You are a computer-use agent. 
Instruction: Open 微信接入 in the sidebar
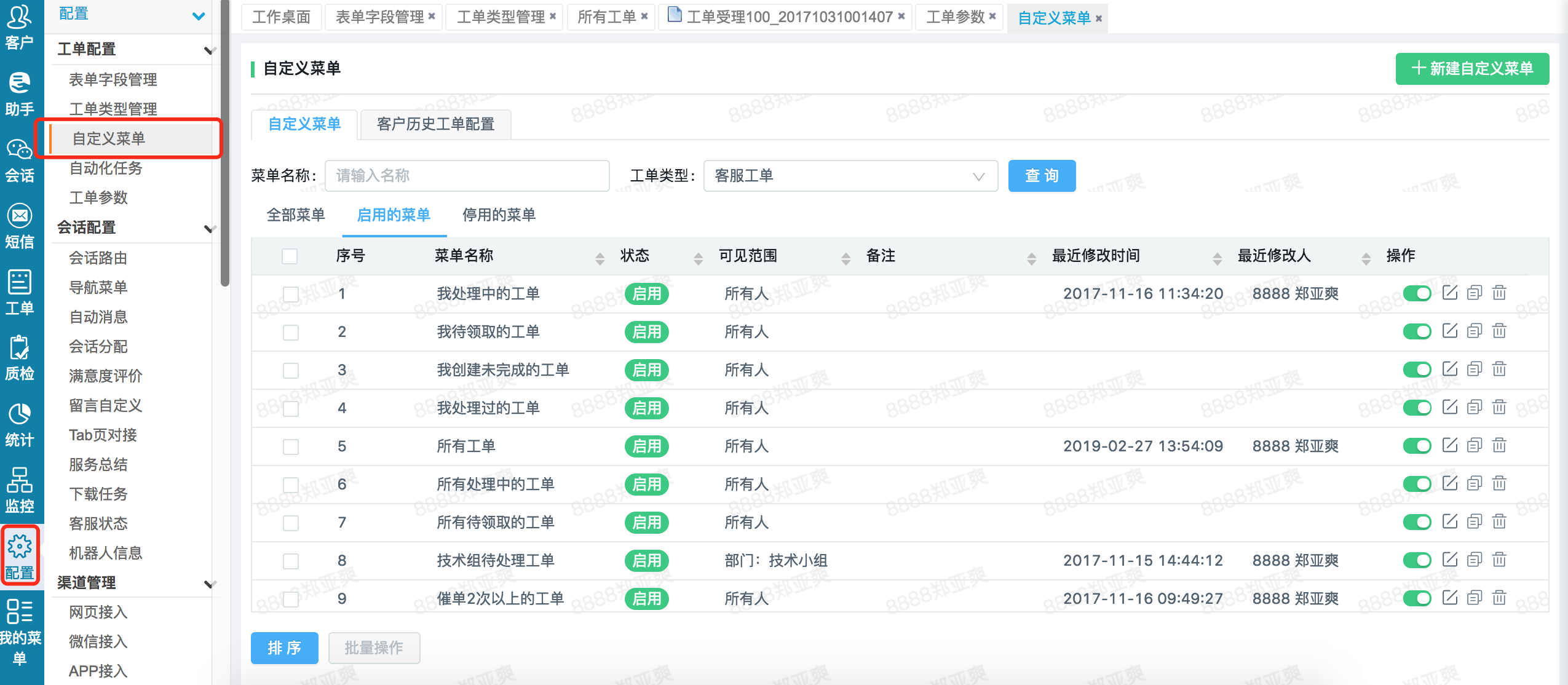coord(98,641)
